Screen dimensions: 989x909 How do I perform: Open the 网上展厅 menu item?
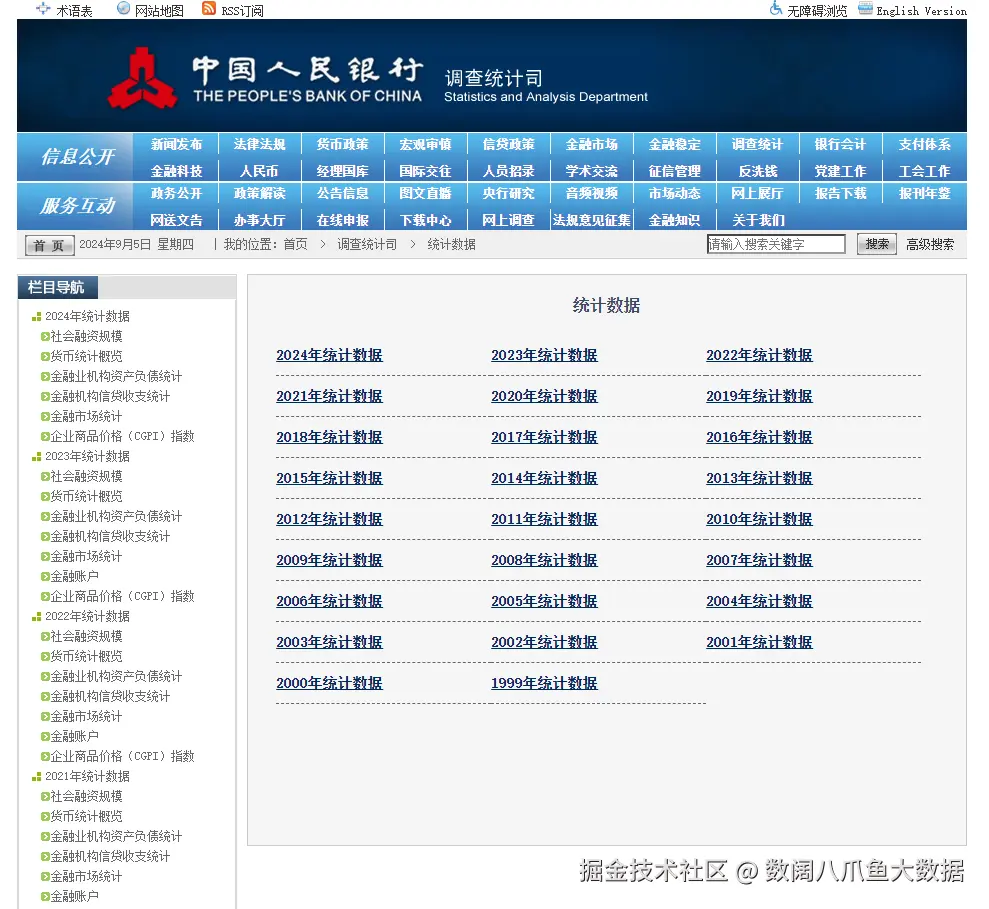coord(758,194)
